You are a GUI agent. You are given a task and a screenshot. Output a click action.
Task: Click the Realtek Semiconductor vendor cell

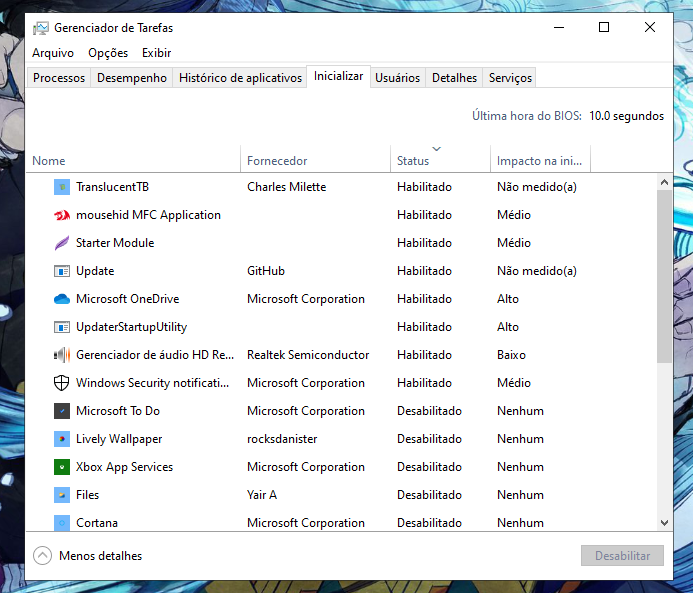coord(308,355)
